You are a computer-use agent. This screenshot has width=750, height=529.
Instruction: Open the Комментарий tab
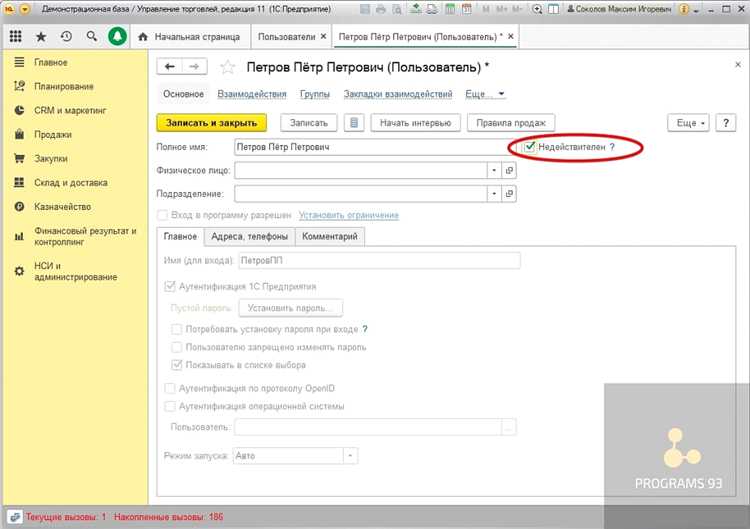tap(330, 236)
